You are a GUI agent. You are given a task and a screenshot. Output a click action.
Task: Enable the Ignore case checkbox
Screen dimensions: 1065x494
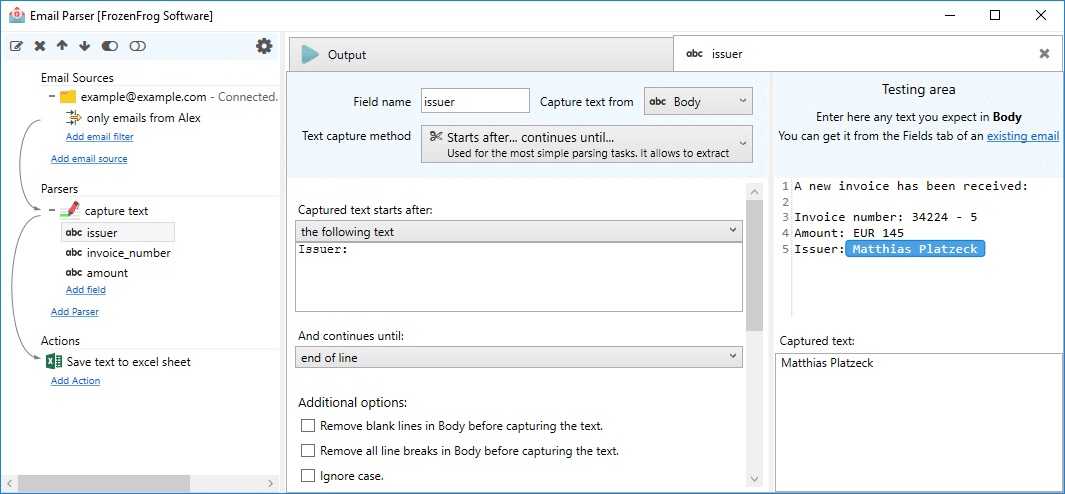[308, 475]
